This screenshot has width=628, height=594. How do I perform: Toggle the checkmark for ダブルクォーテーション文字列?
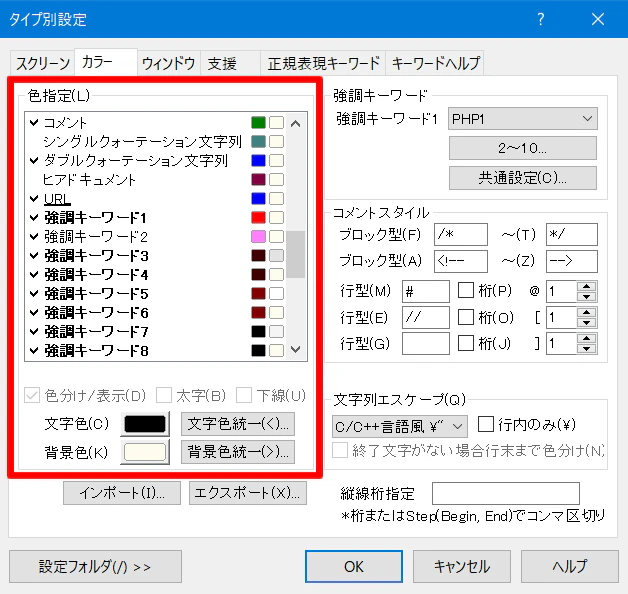[34, 161]
